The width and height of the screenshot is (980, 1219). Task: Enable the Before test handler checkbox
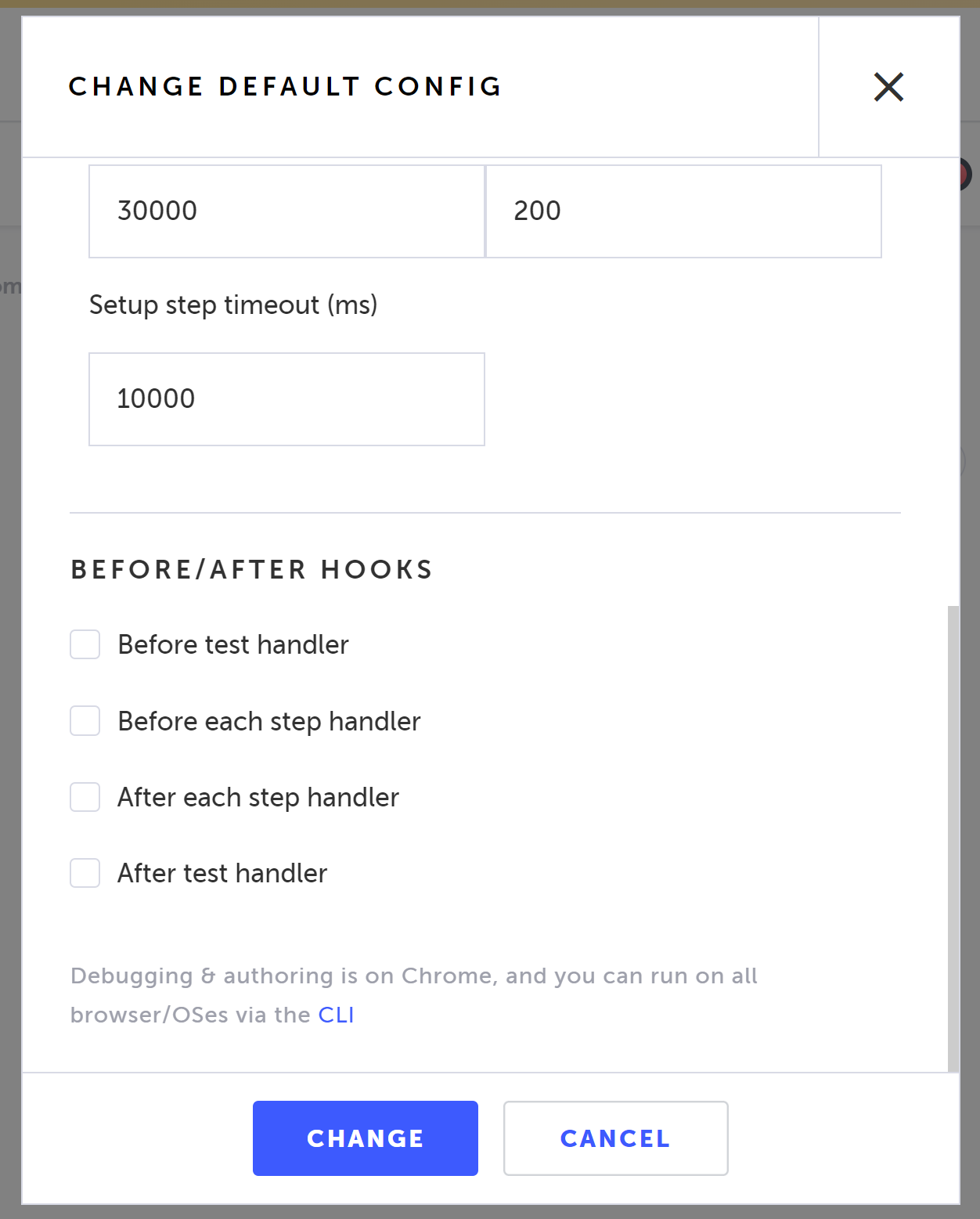point(85,644)
